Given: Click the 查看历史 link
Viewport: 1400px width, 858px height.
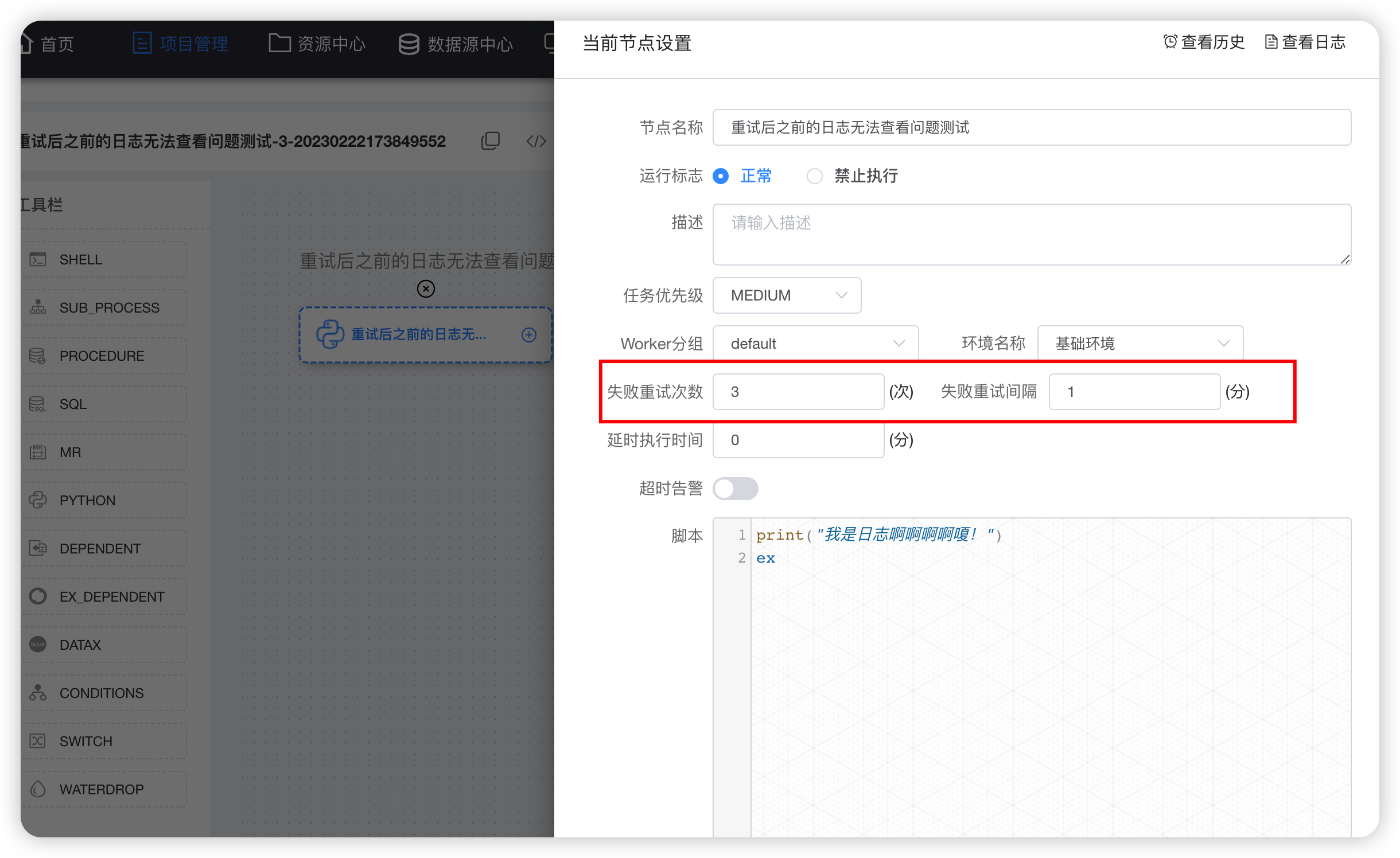Looking at the screenshot, I should [1204, 42].
